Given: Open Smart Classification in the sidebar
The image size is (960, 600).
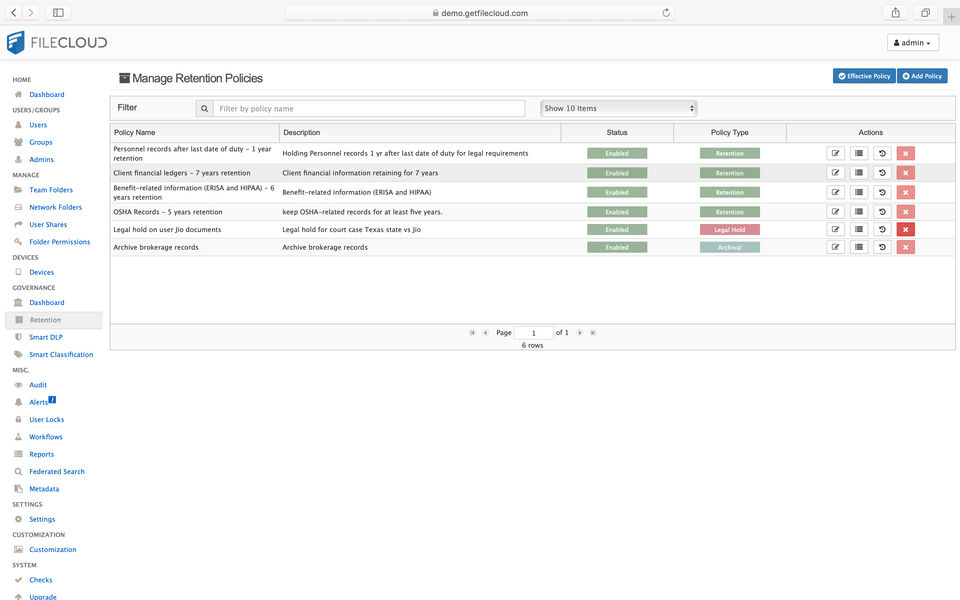Looking at the screenshot, I should click(x=61, y=354).
